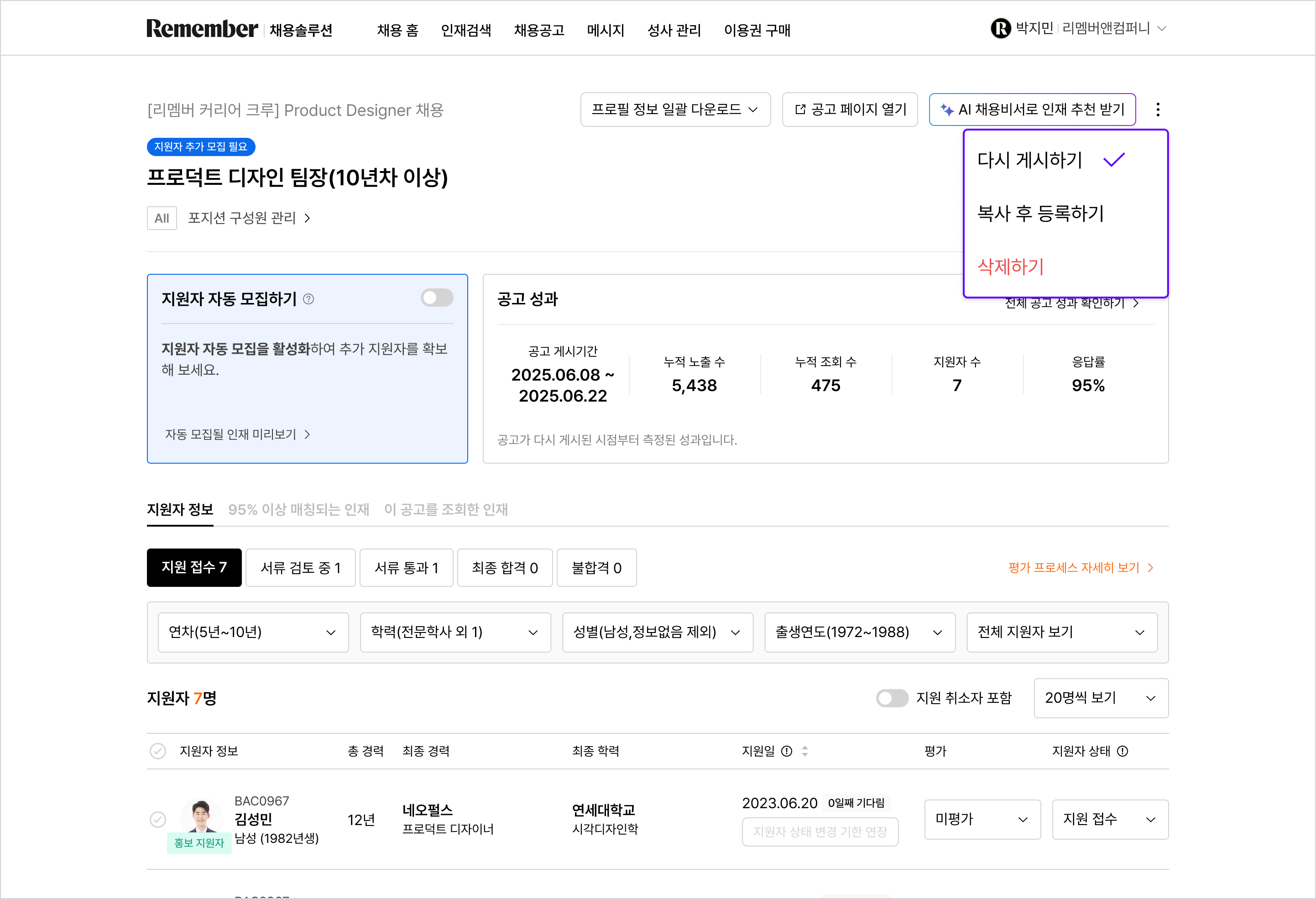Turn on the 지원 취소자 포함 switch
Screen dimensions: 1316x899
point(892,698)
